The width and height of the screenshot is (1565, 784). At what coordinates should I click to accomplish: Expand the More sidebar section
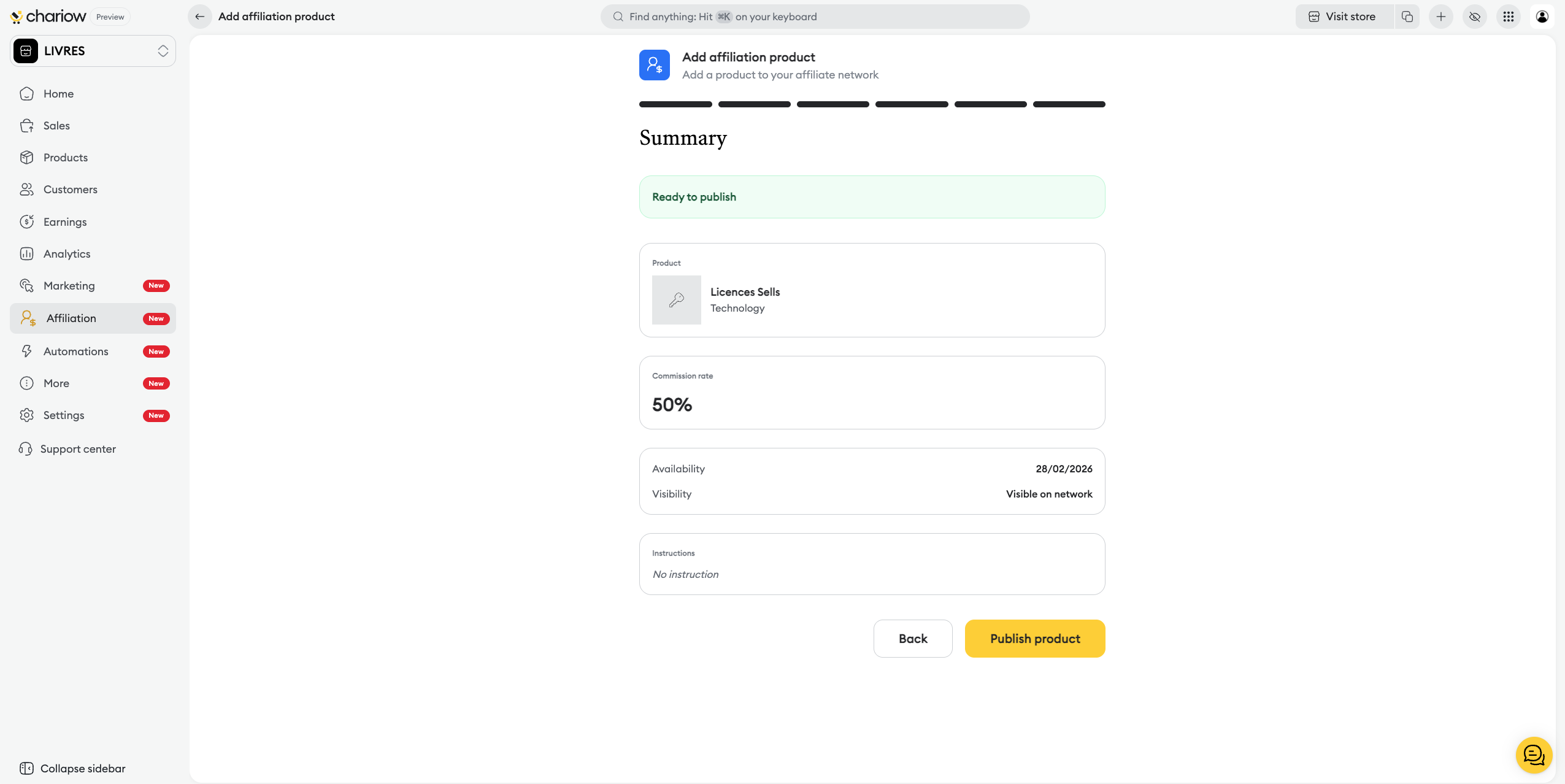(56, 383)
